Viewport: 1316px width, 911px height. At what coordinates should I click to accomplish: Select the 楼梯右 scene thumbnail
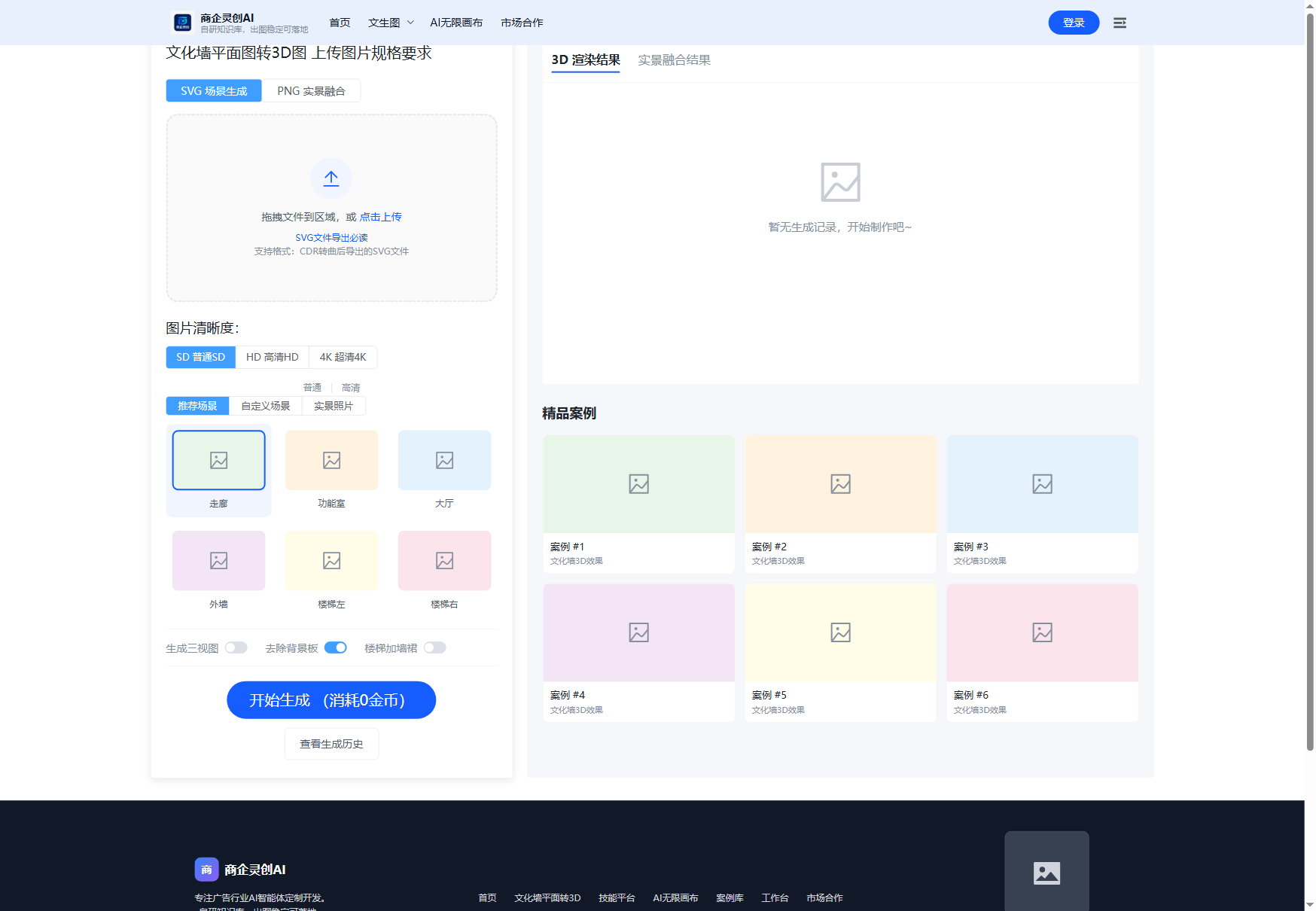click(444, 561)
